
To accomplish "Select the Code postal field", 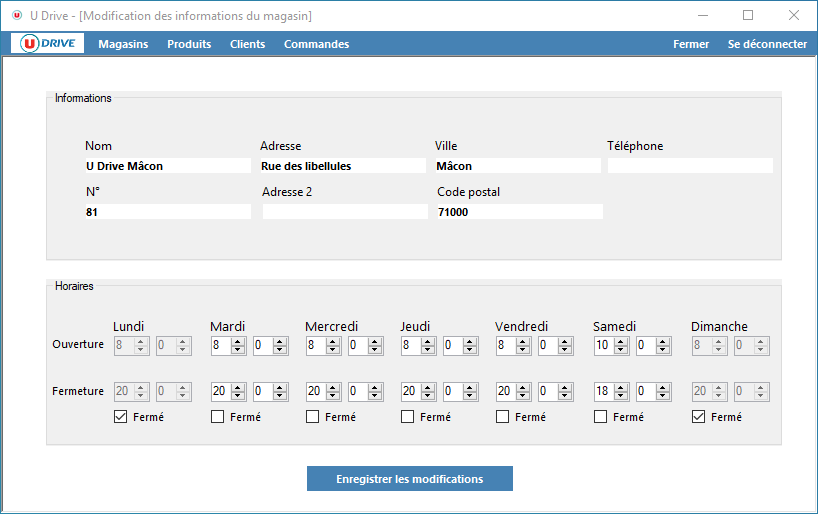I will click(x=519, y=212).
